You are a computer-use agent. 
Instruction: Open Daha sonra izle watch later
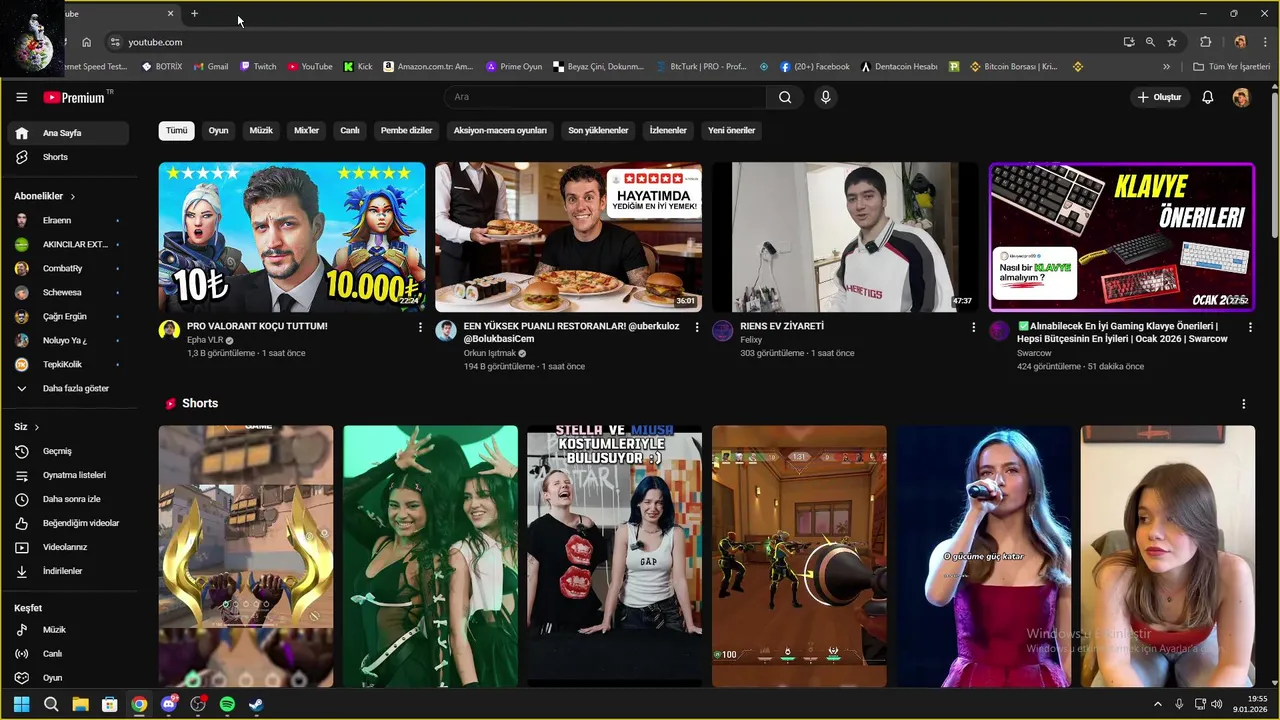pyautogui.click(x=68, y=499)
